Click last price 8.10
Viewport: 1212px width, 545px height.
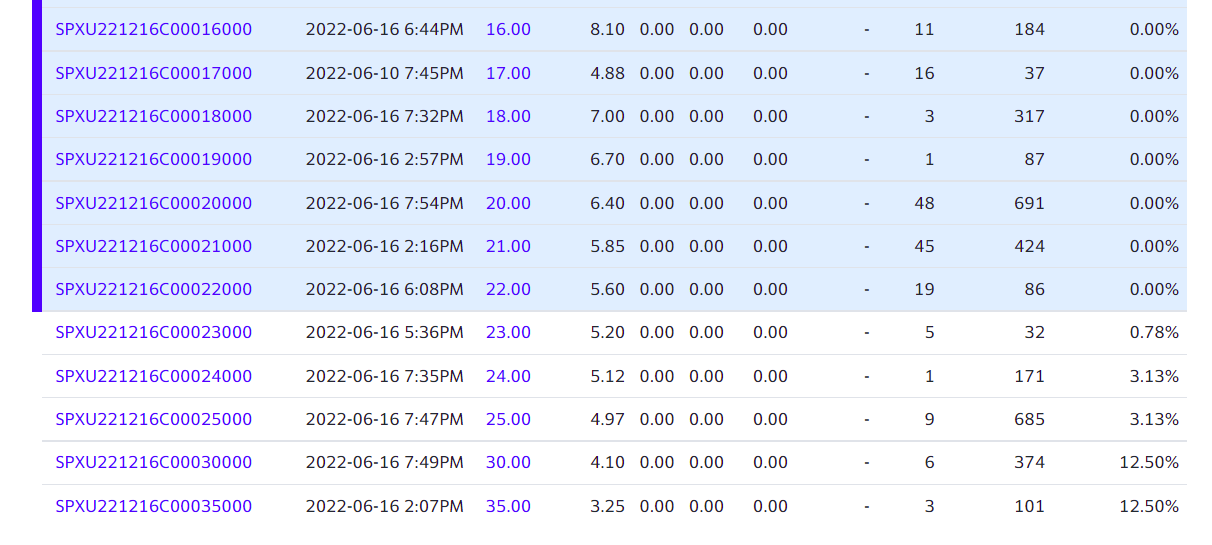point(608,30)
